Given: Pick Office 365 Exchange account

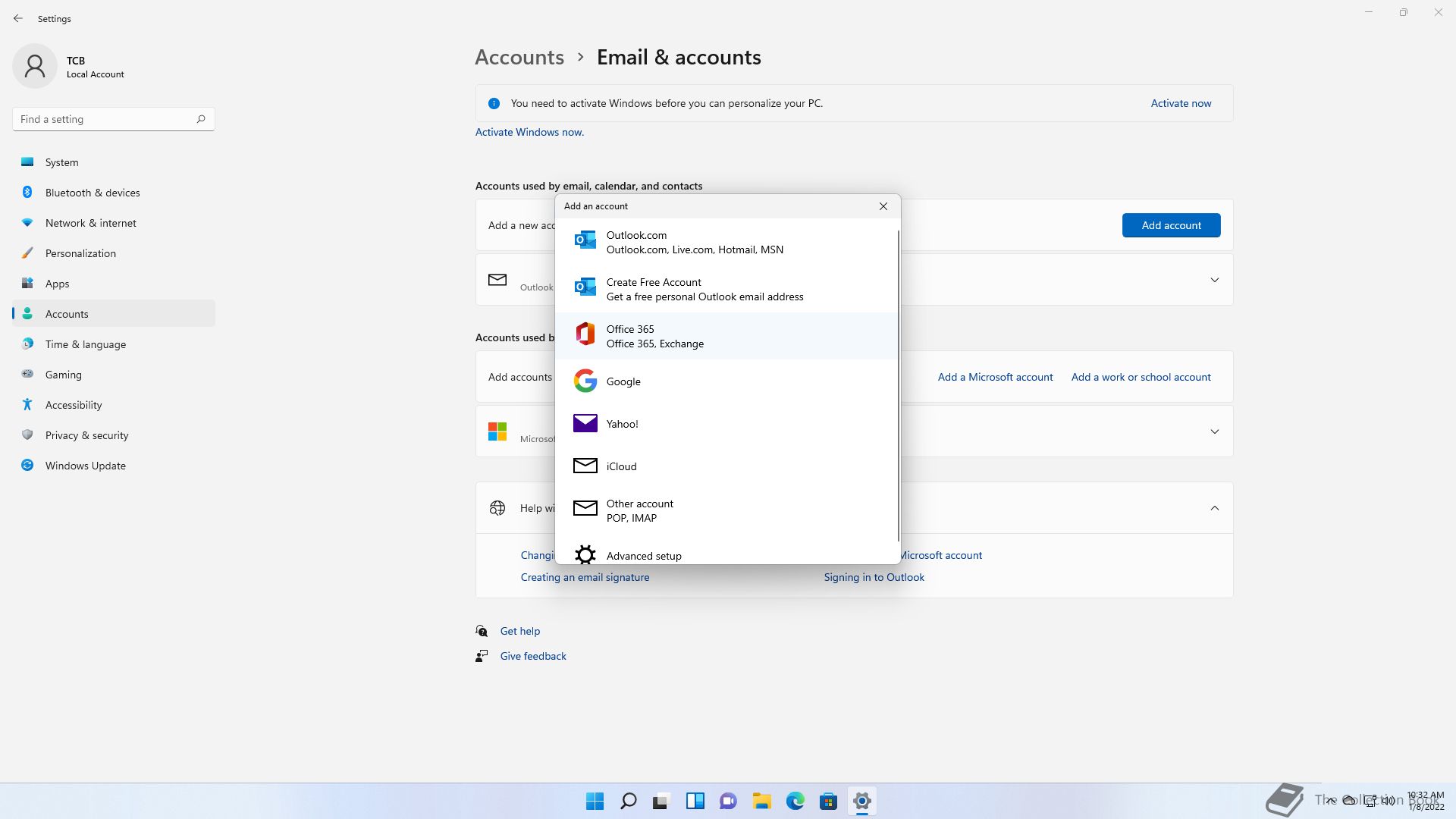Looking at the screenshot, I should 726,336.
